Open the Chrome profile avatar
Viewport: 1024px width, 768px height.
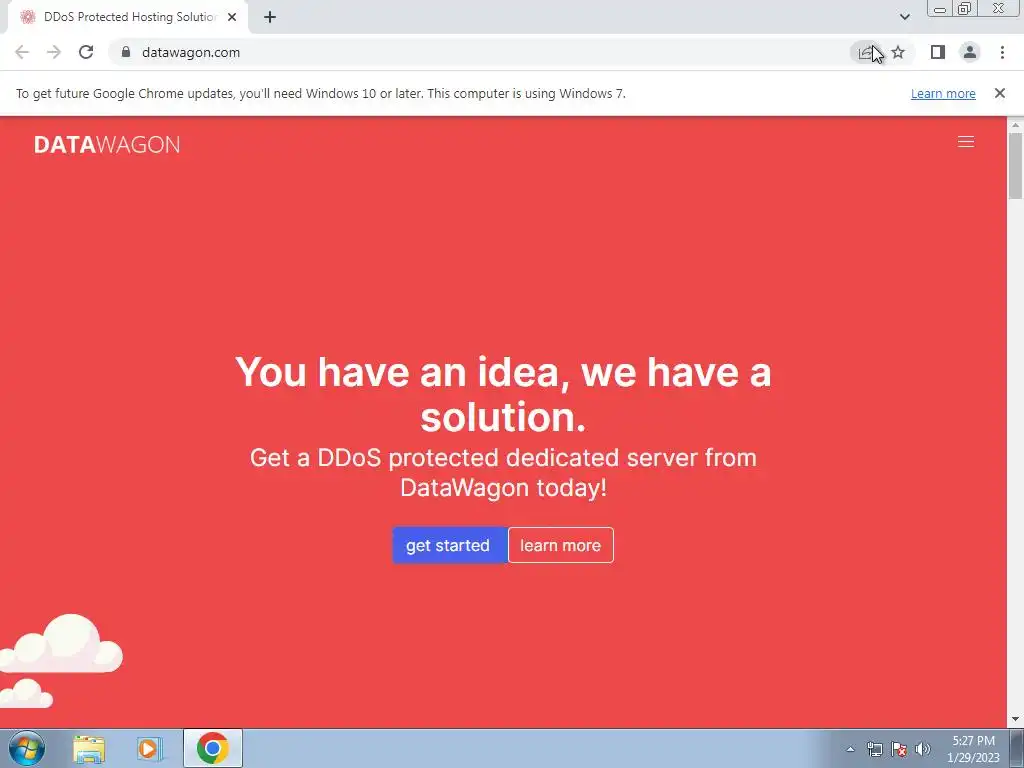[970, 52]
